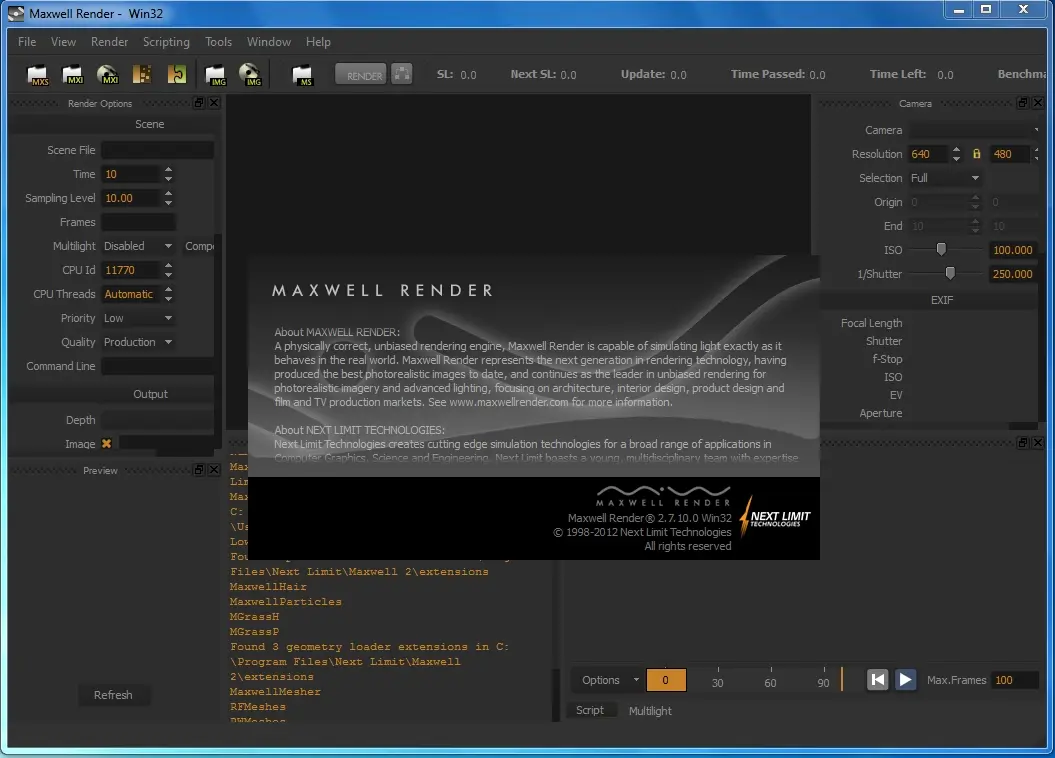Close the lower-right script panel

[x=1038, y=443]
